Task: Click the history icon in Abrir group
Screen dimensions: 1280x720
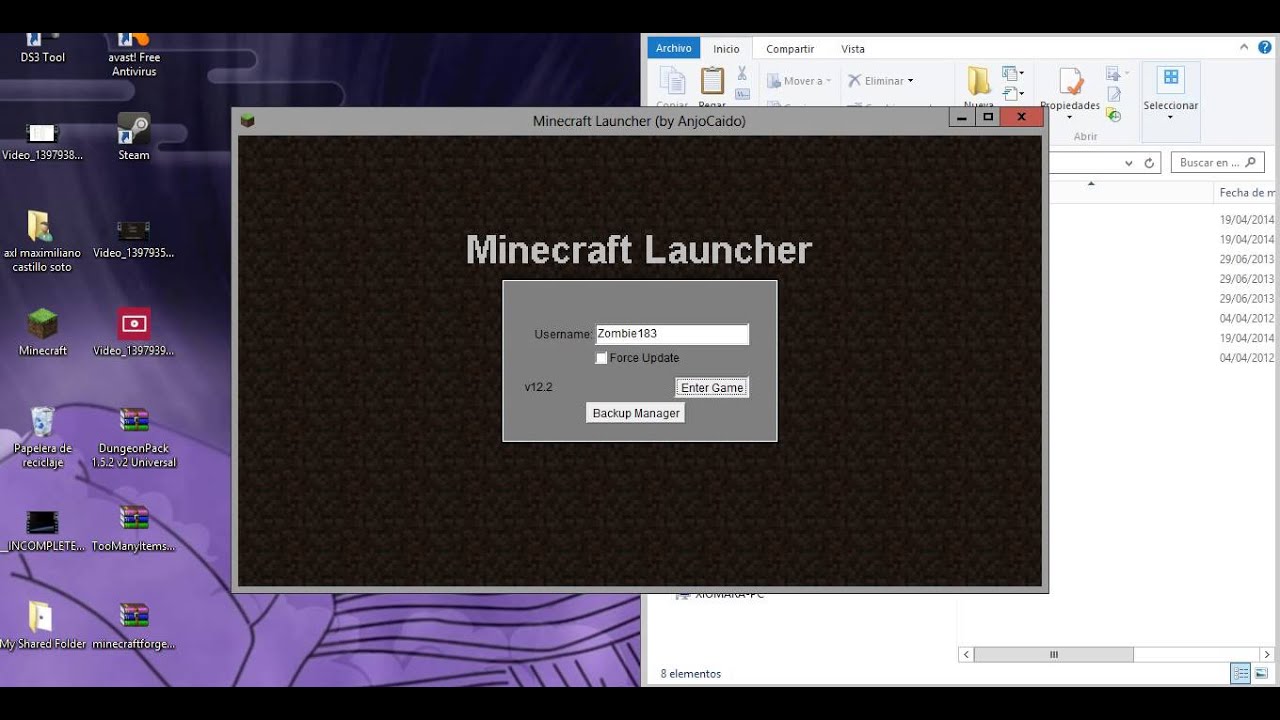Action: click(x=1113, y=115)
